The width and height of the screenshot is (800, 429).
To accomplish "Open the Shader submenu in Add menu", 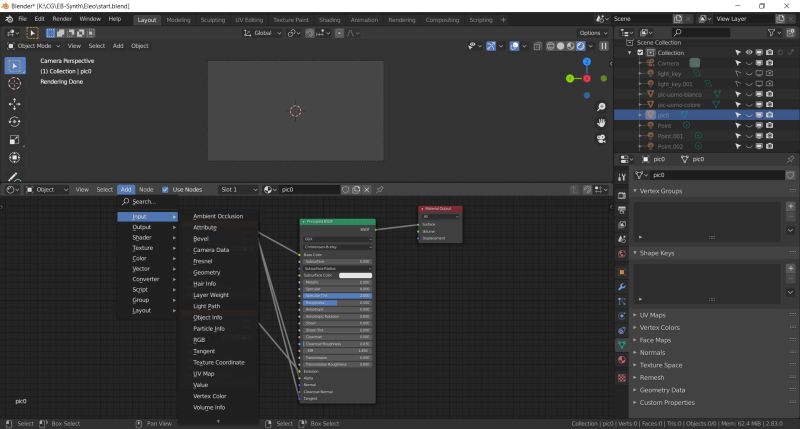I will tap(148, 238).
